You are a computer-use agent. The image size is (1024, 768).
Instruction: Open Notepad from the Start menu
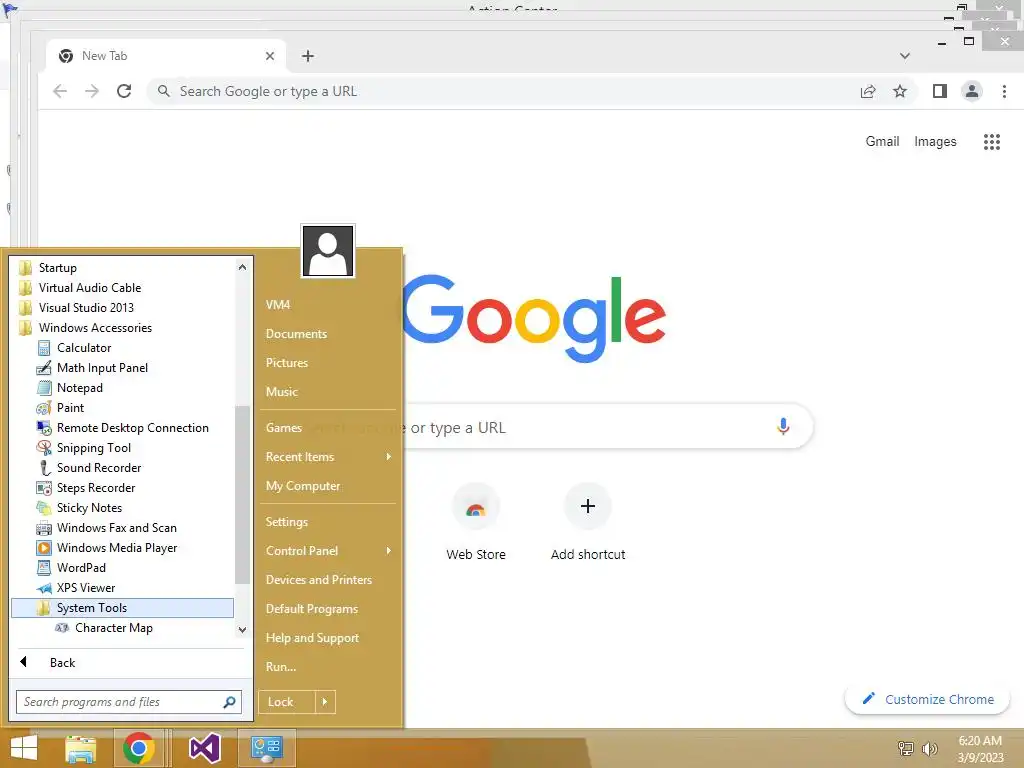pos(79,388)
